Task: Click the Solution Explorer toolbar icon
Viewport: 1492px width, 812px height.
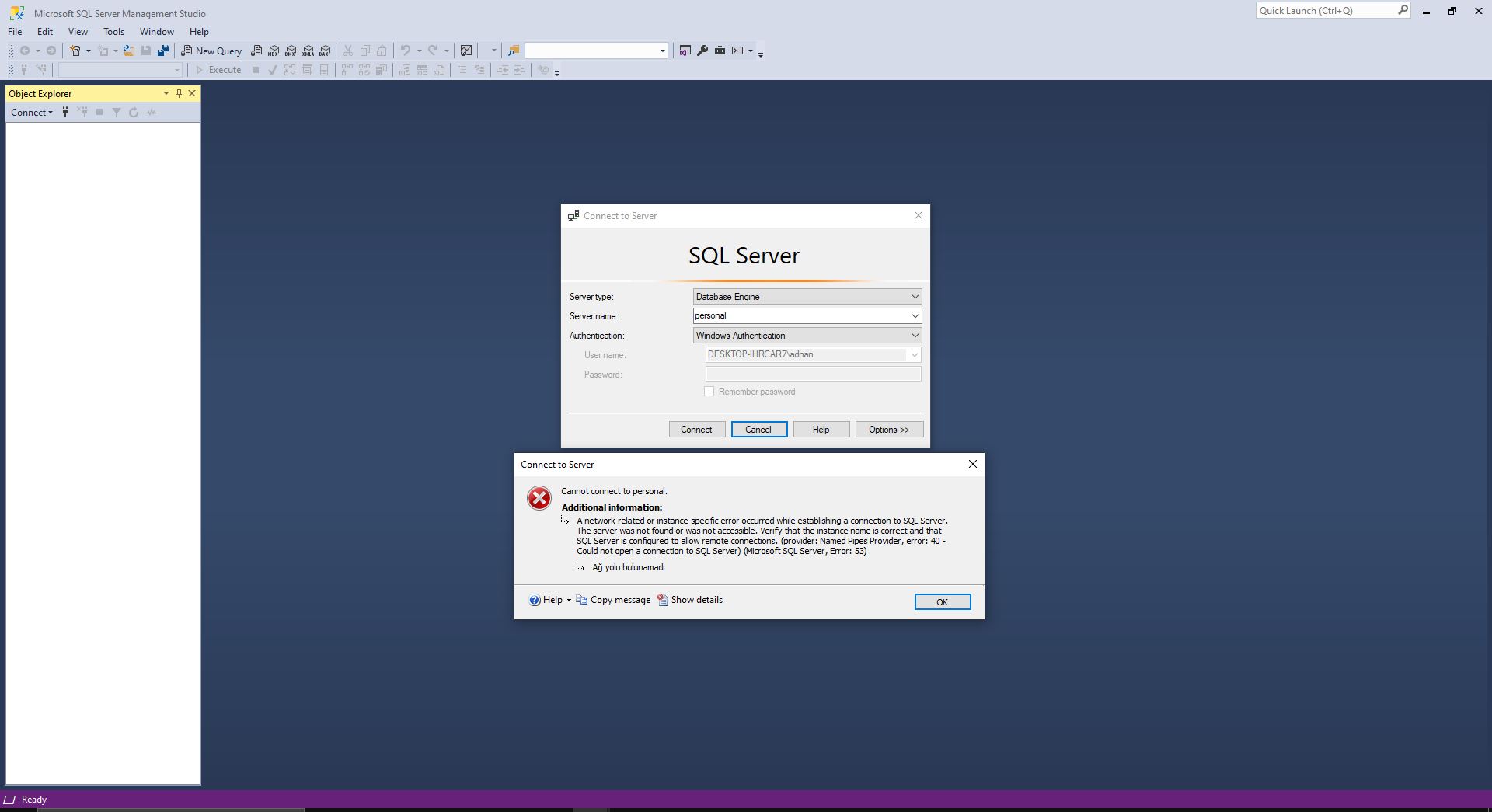Action: [685, 51]
